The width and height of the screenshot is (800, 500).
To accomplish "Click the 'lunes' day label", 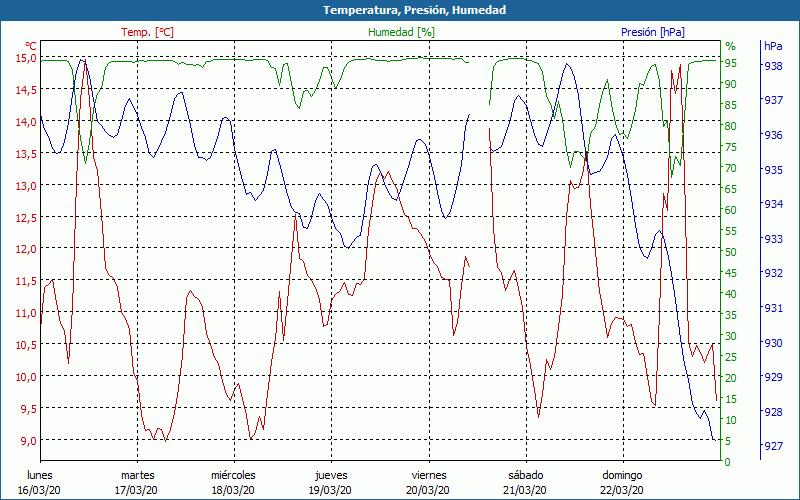I will (x=40, y=475).
